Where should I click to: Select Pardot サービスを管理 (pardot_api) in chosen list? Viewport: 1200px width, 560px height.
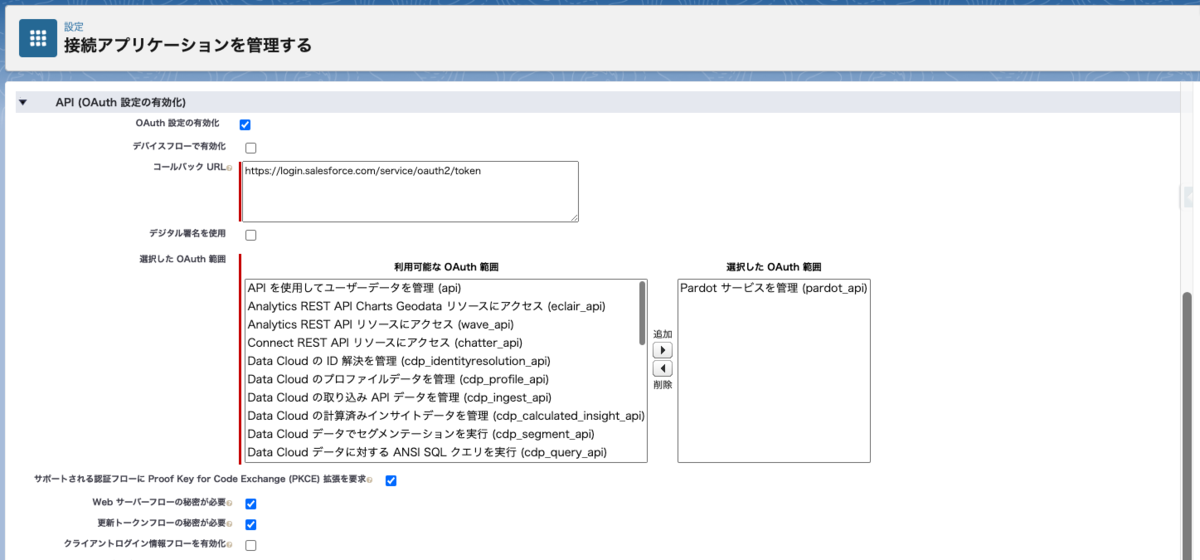[x=773, y=288]
